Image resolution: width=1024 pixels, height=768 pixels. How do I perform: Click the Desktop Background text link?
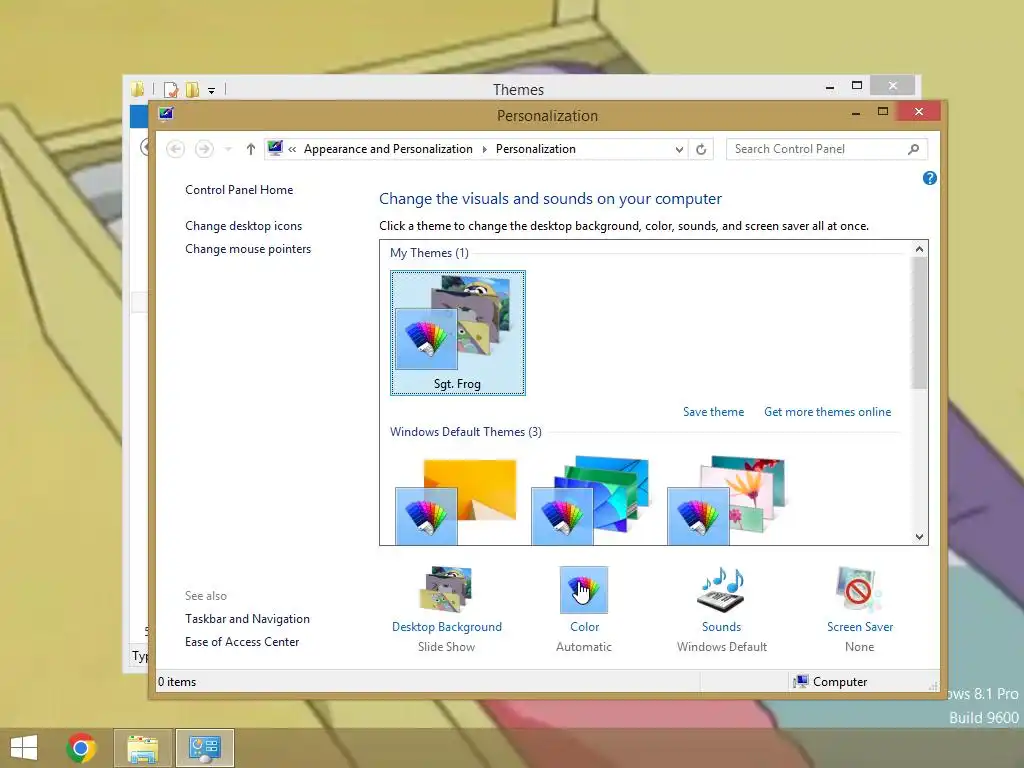click(447, 627)
